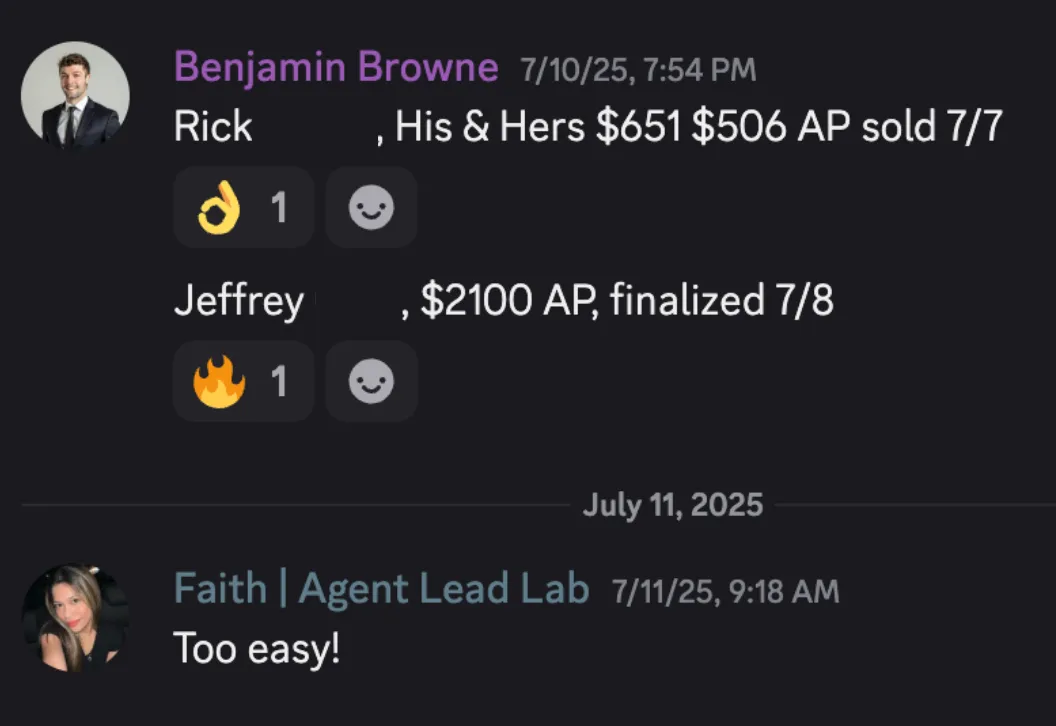1056x726 pixels.
Task: Add a reaction below the Jeffrey message
Action: (371, 381)
